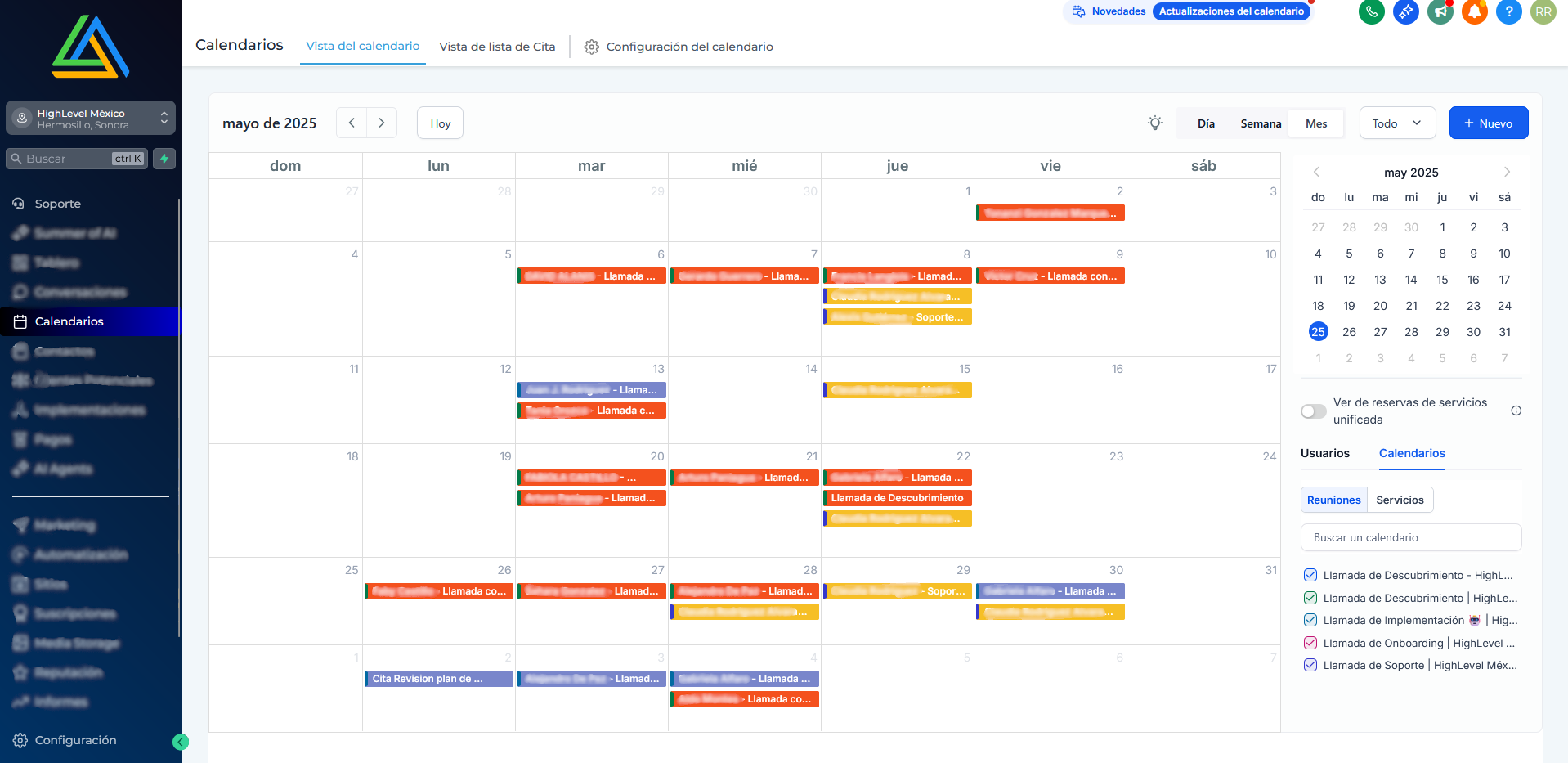Open the green phone dialer icon
Viewport: 1568px width, 763px height.
(x=1371, y=11)
